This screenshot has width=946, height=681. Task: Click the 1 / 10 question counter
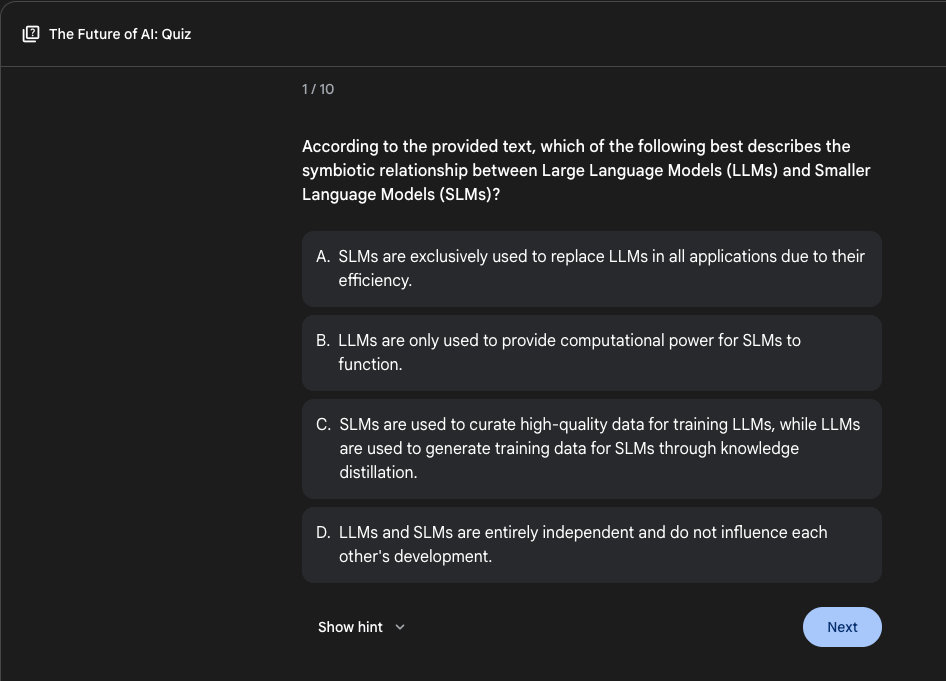tap(318, 89)
